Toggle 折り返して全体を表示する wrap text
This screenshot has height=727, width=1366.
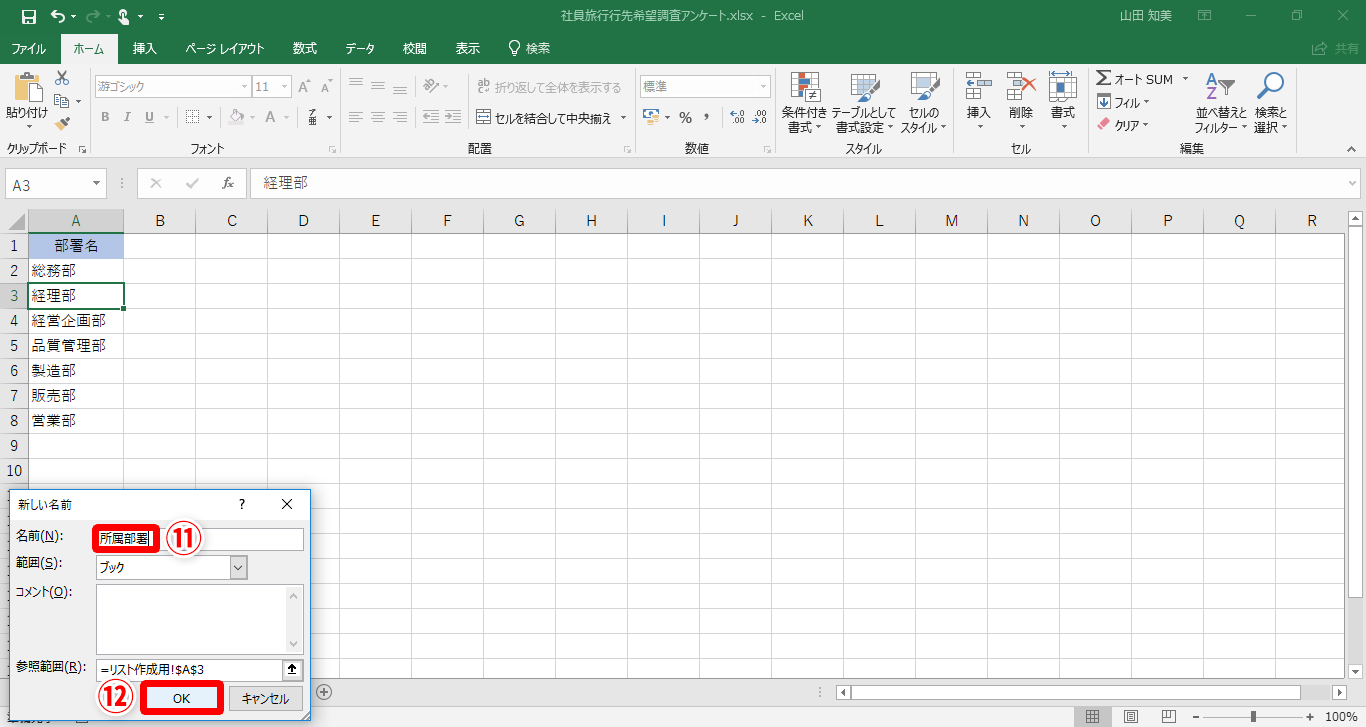coord(548,87)
